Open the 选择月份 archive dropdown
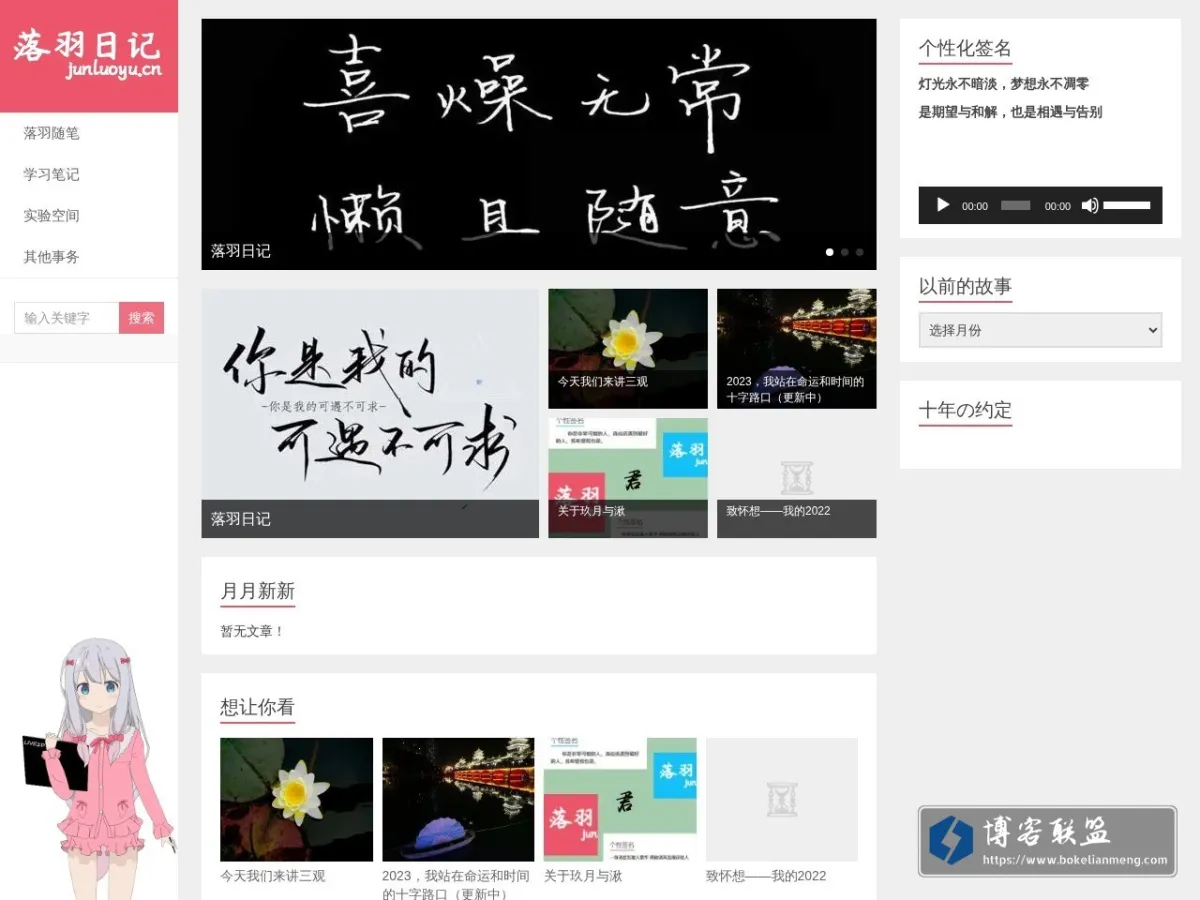This screenshot has height=900, width=1200. point(1040,330)
